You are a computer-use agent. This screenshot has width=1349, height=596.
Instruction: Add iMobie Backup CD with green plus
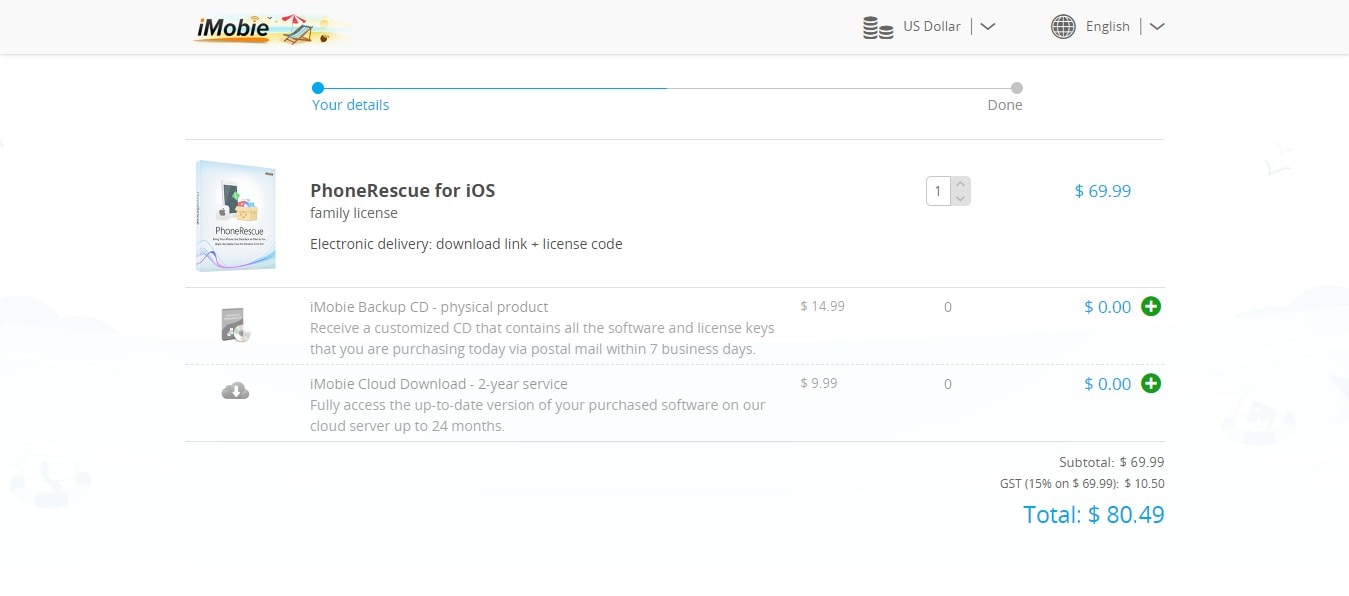[x=1151, y=307]
